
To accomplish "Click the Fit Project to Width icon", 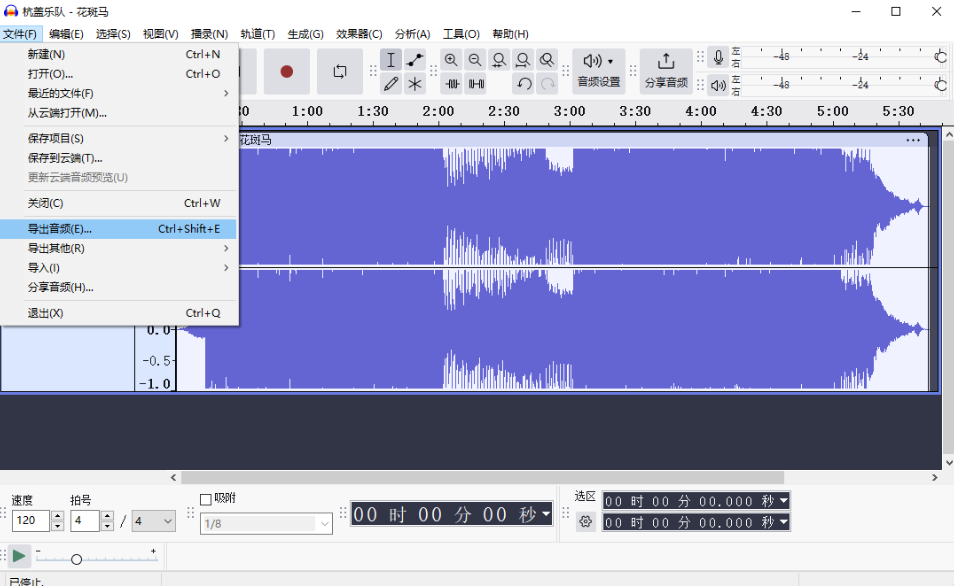I will 523,58.
